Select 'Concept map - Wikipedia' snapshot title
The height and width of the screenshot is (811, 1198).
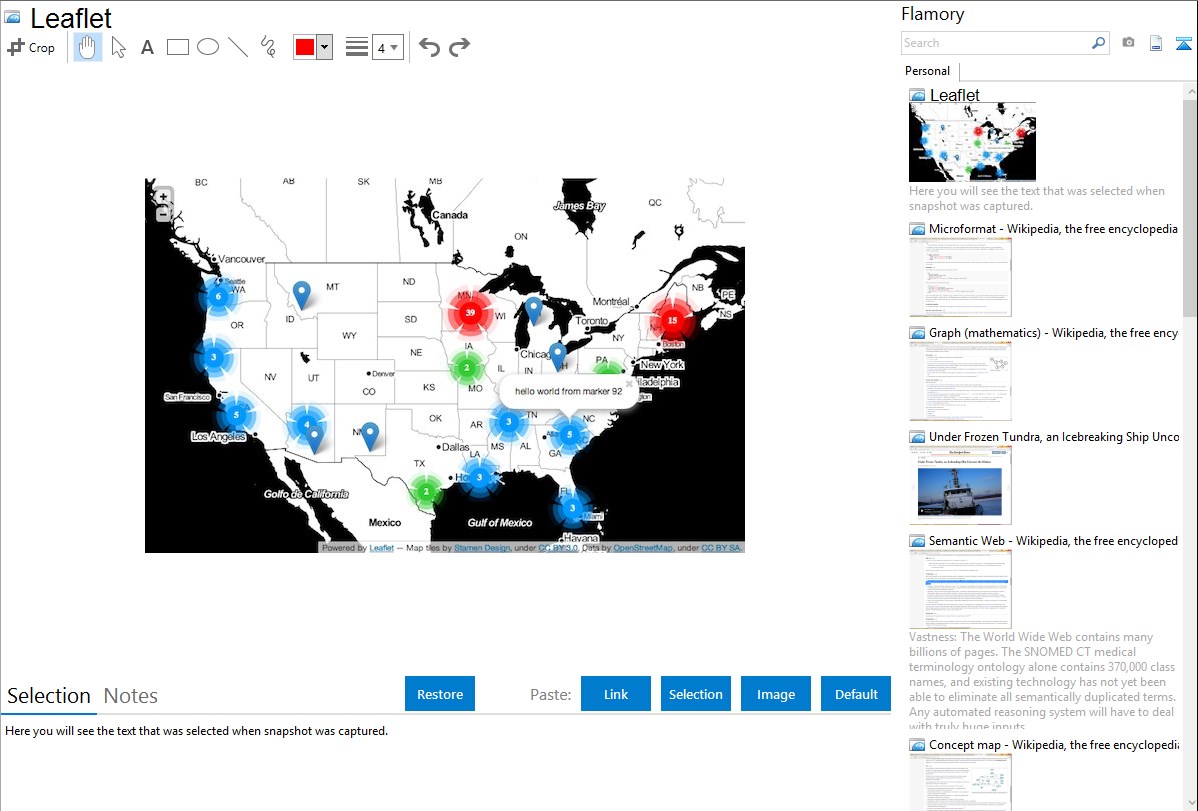tap(1053, 744)
